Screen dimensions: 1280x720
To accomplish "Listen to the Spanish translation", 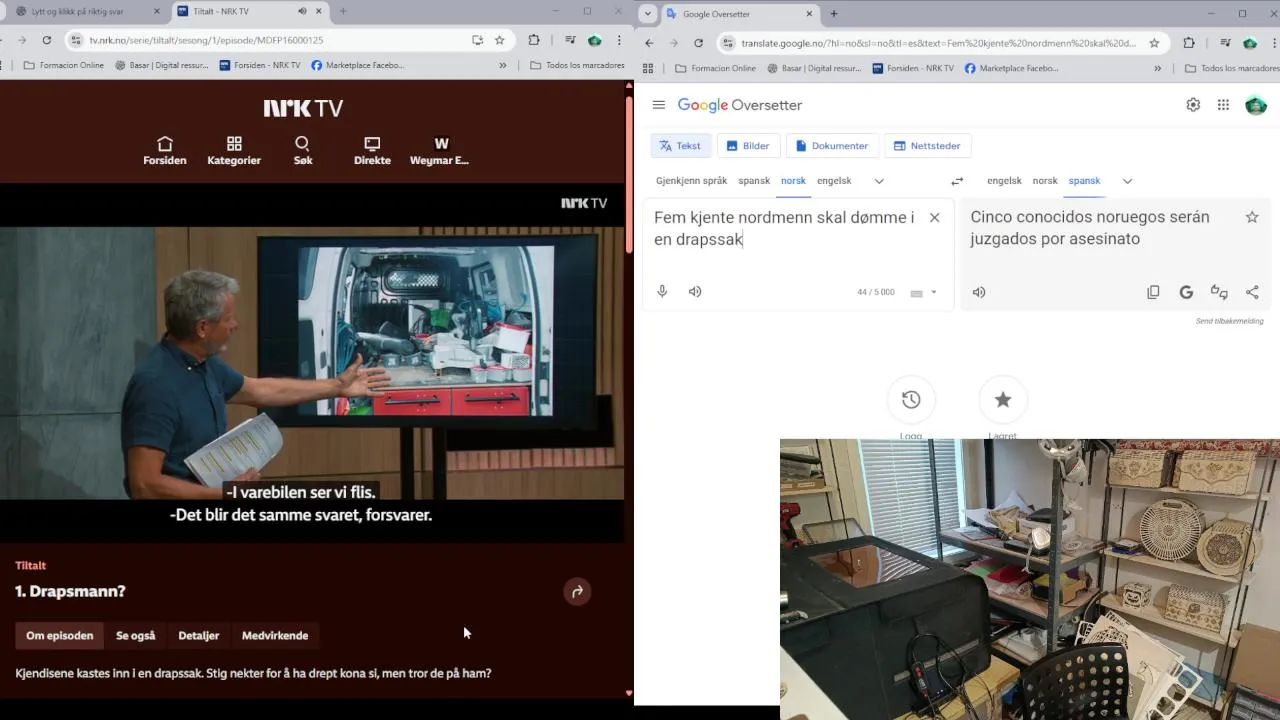I will 979,292.
